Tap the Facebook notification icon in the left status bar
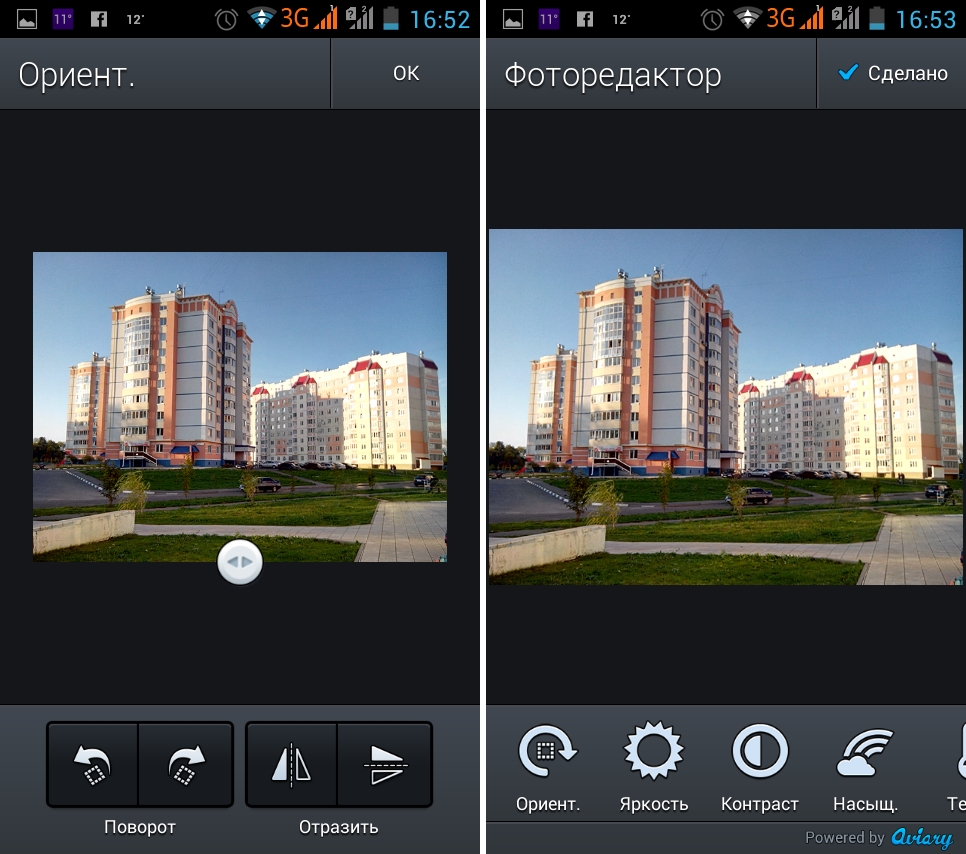This screenshot has height=854, width=966. tap(99, 19)
